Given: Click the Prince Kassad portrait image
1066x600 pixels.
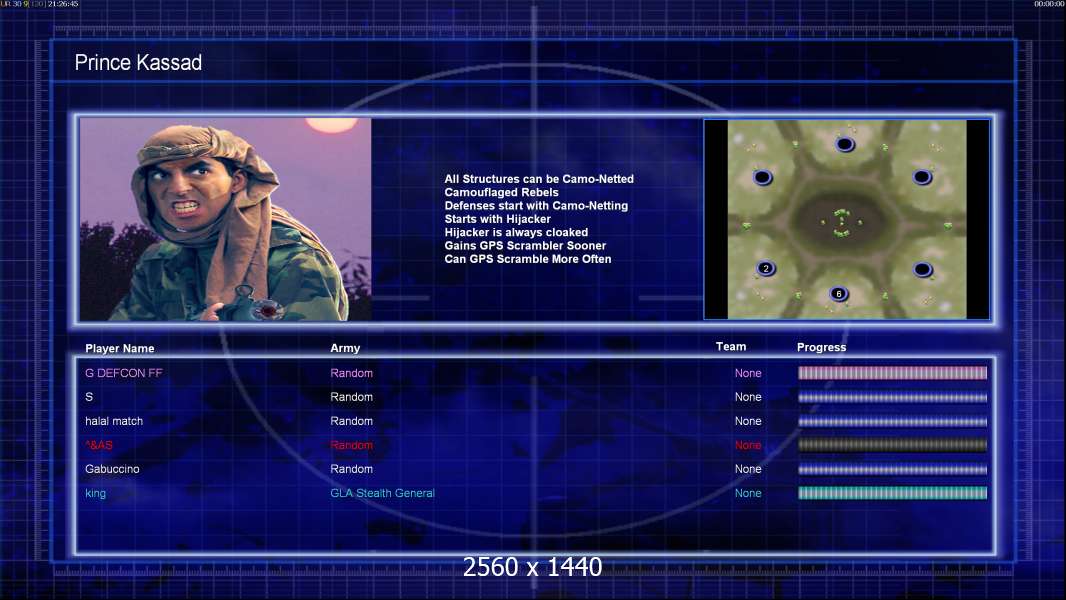Looking at the screenshot, I should pyautogui.click(x=226, y=219).
